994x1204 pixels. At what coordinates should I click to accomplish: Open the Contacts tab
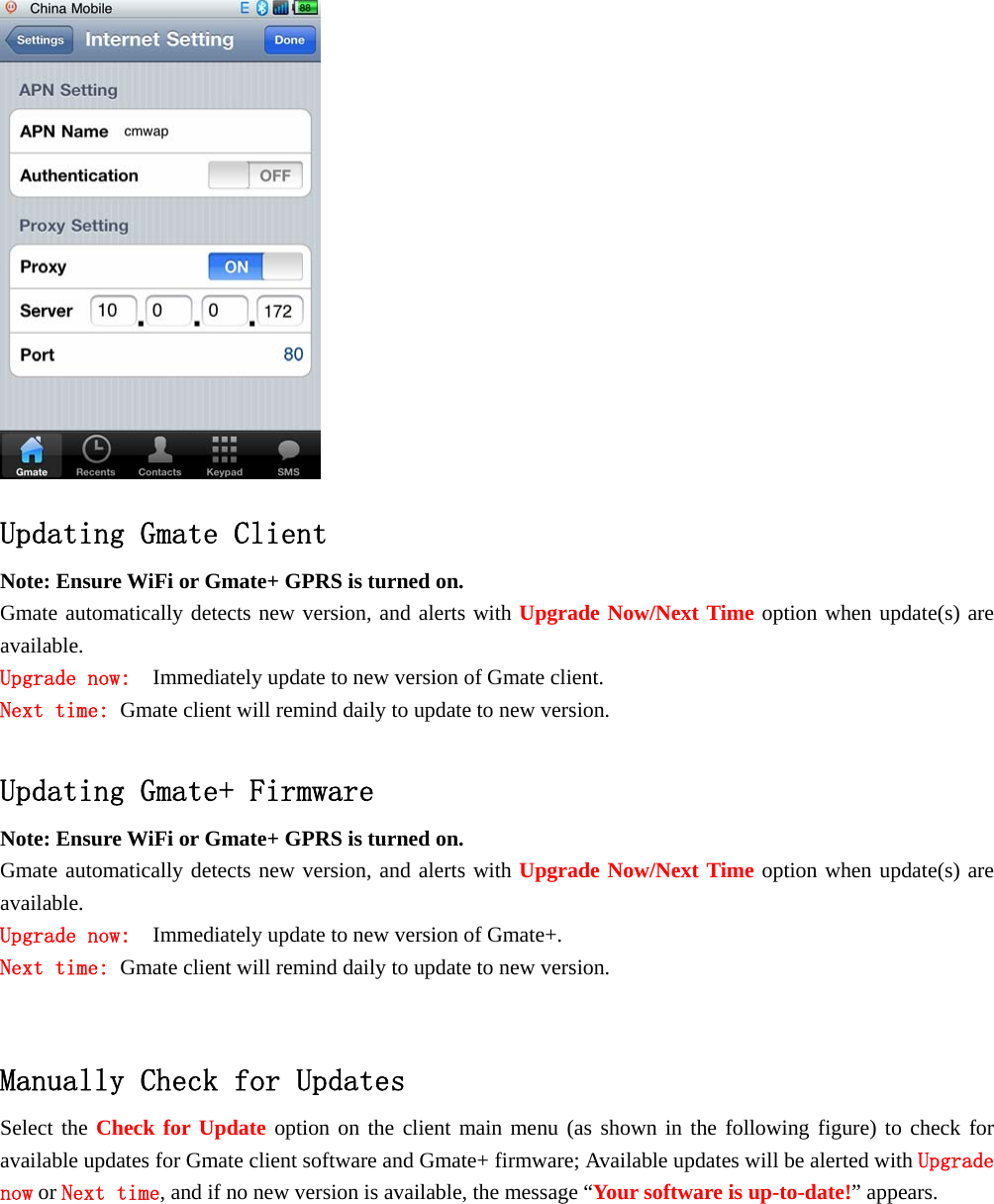coord(159,455)
